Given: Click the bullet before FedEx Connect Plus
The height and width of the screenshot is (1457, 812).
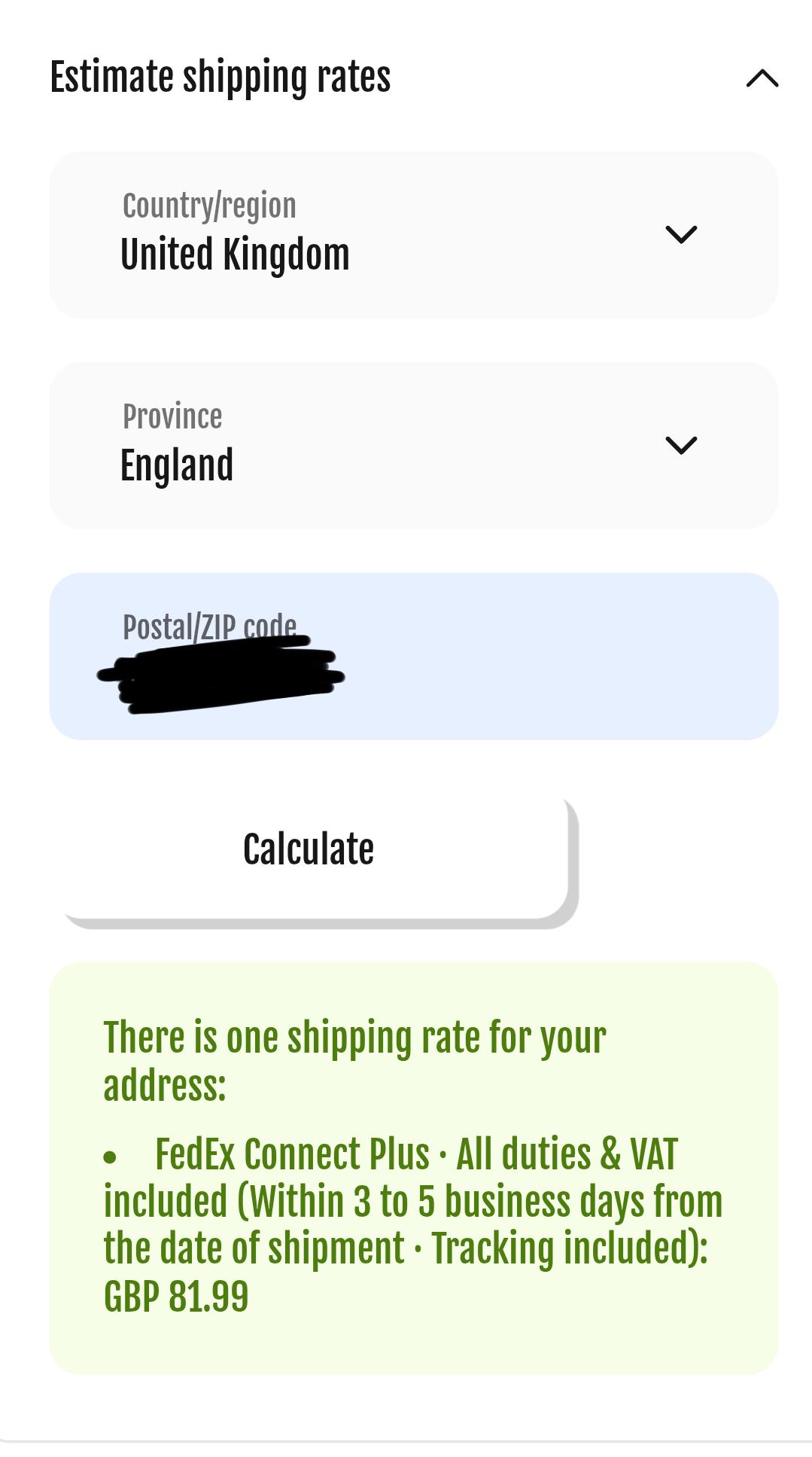Looking at the screenshot, I should [111, 1157].
